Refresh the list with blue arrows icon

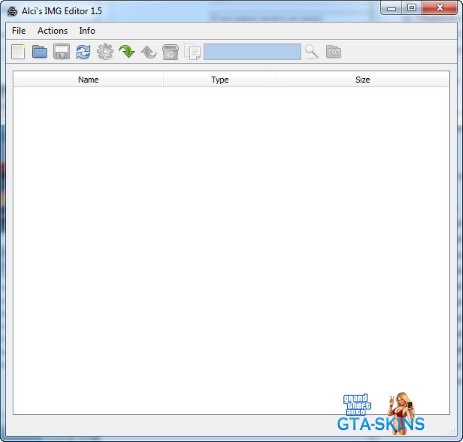[83, 52]
